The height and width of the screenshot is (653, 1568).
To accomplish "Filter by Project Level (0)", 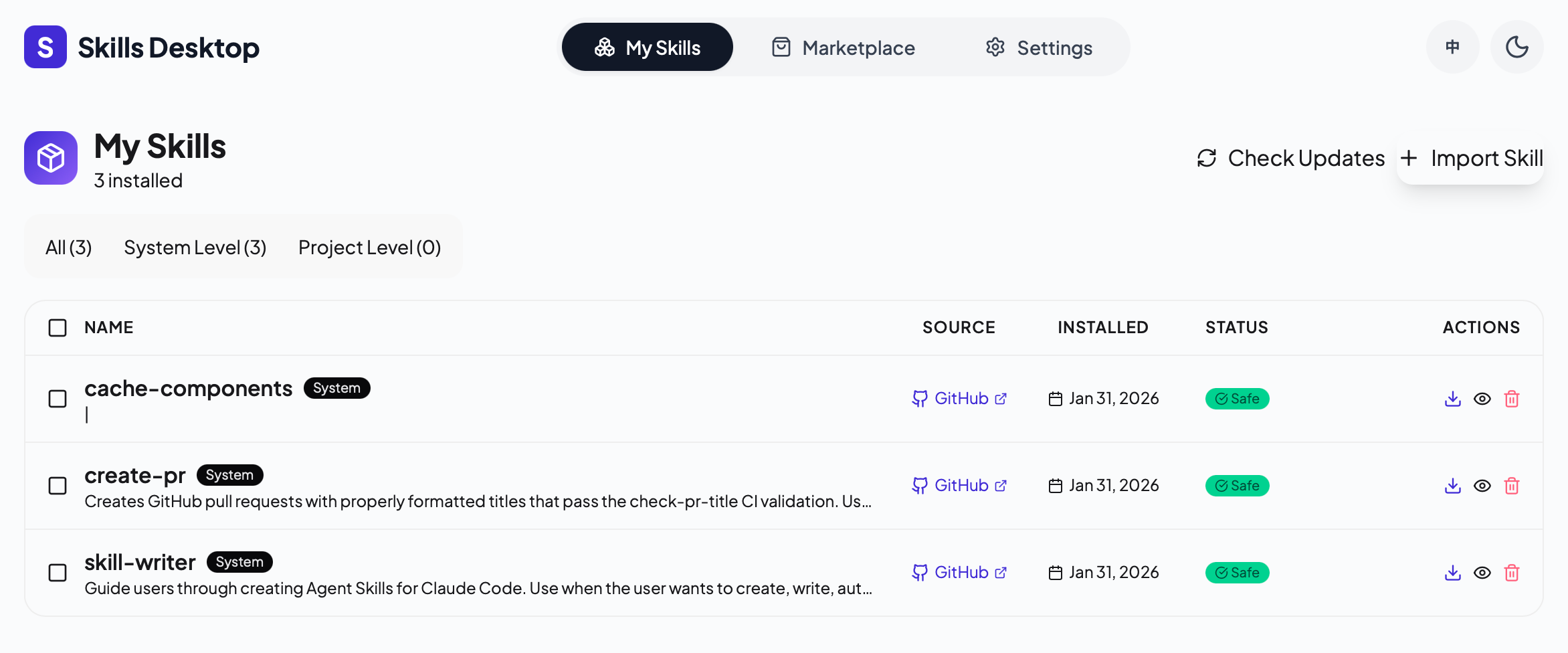I will click(369, 248).
